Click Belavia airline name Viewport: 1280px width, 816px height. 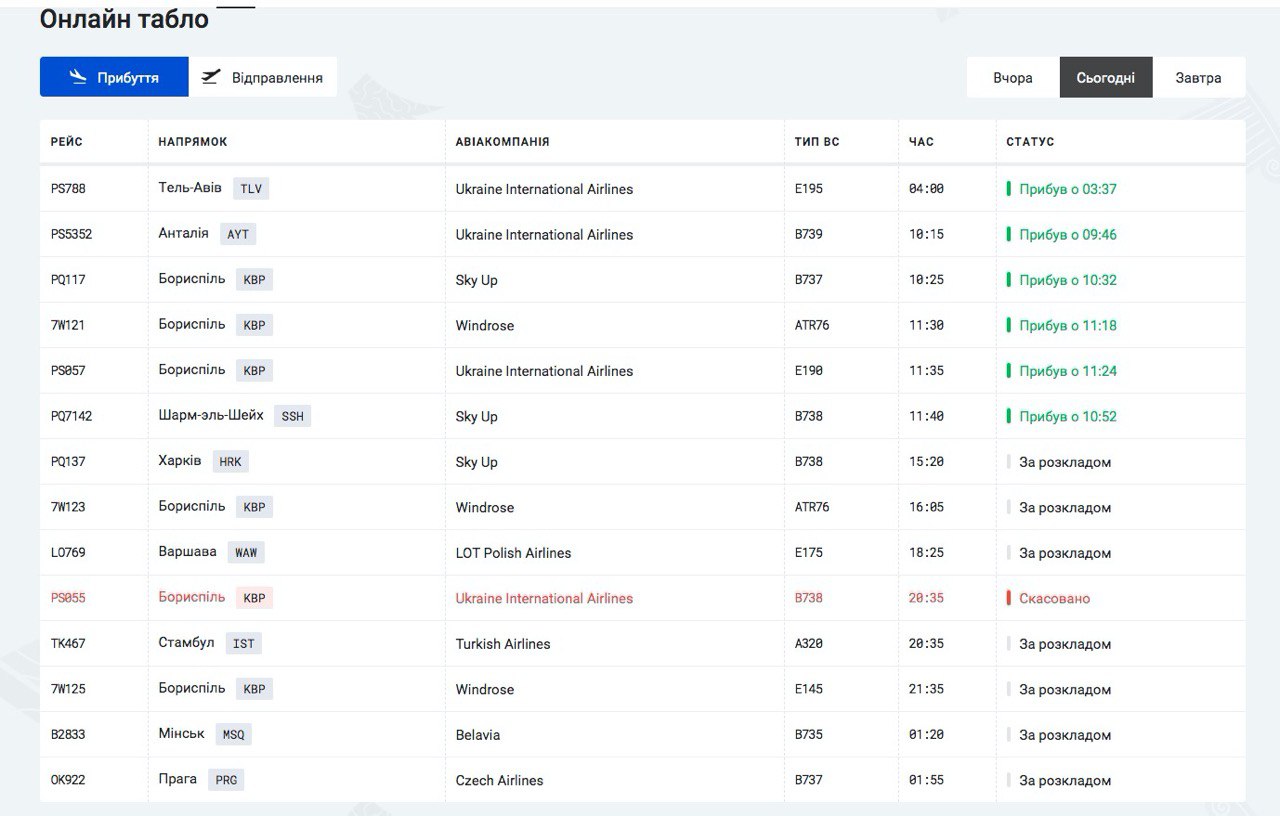click(x=478, y=735)
